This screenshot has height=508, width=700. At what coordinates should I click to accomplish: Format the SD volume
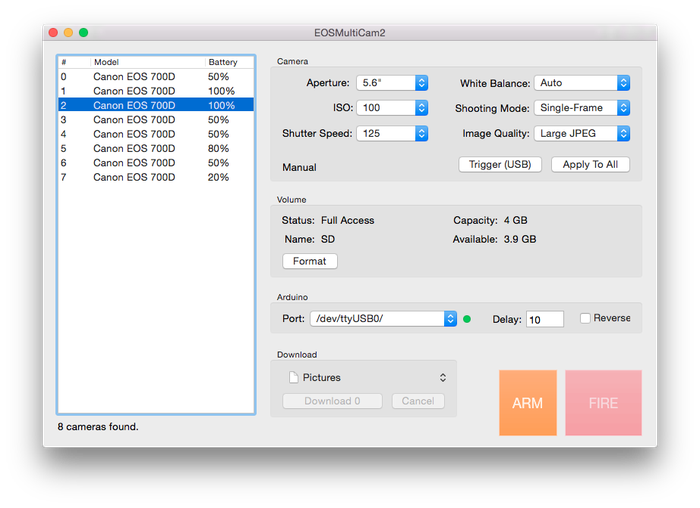coord(310,261)
